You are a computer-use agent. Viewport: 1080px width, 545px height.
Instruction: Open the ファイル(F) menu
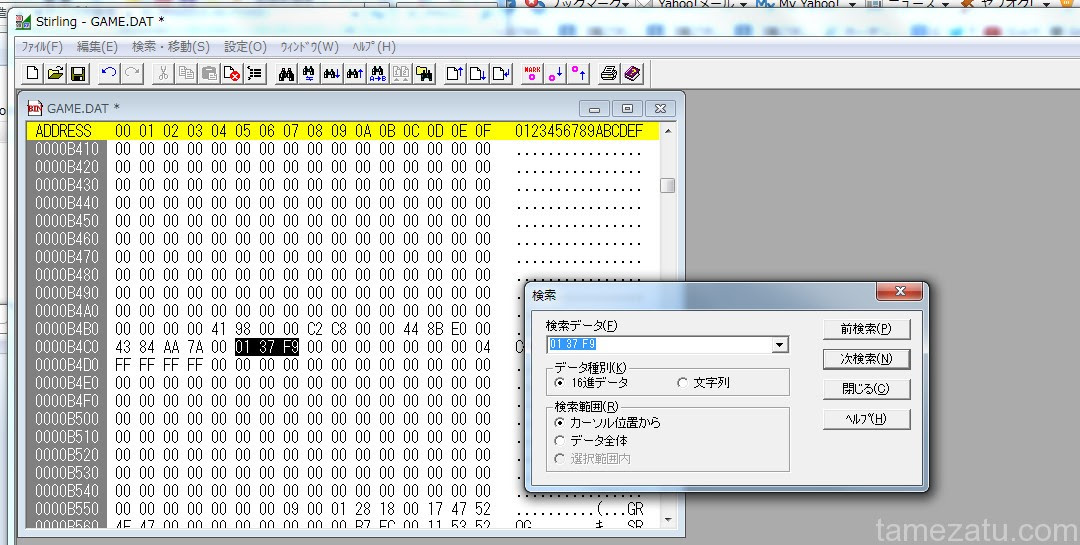[41, 47]
